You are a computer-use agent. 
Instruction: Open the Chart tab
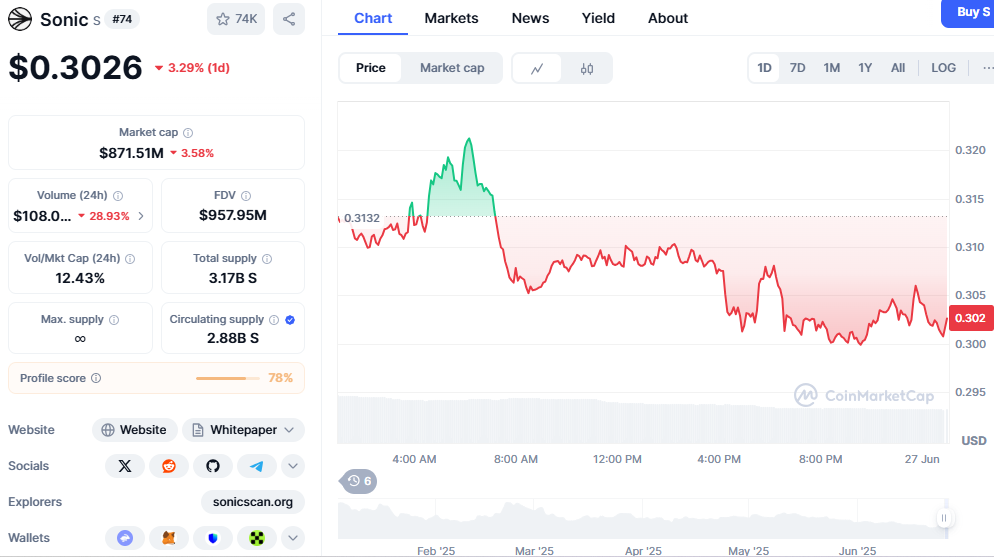(373, 18)
